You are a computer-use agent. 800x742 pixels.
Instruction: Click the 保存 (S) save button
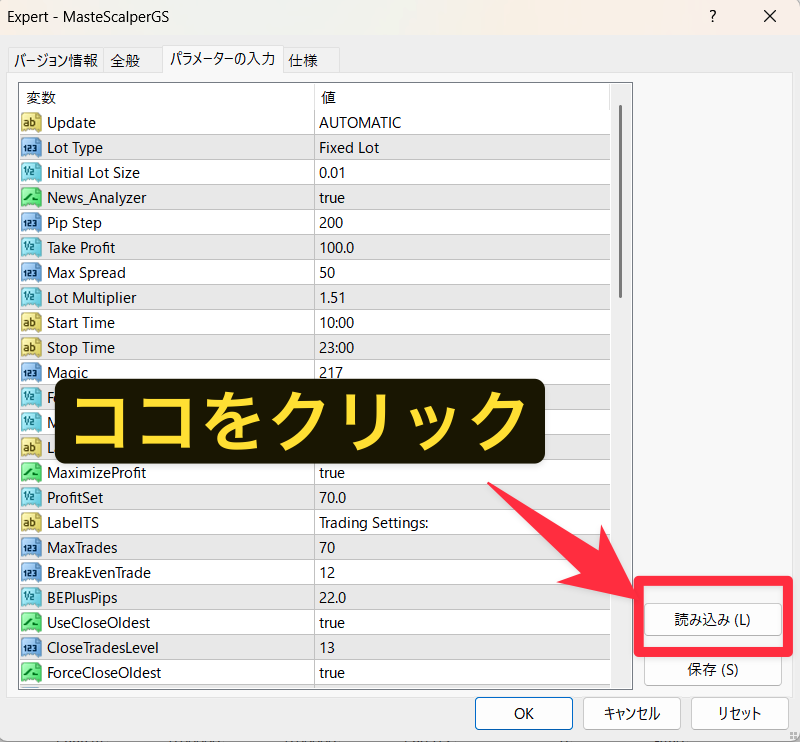pyautogui.click(x=713, y=670)
